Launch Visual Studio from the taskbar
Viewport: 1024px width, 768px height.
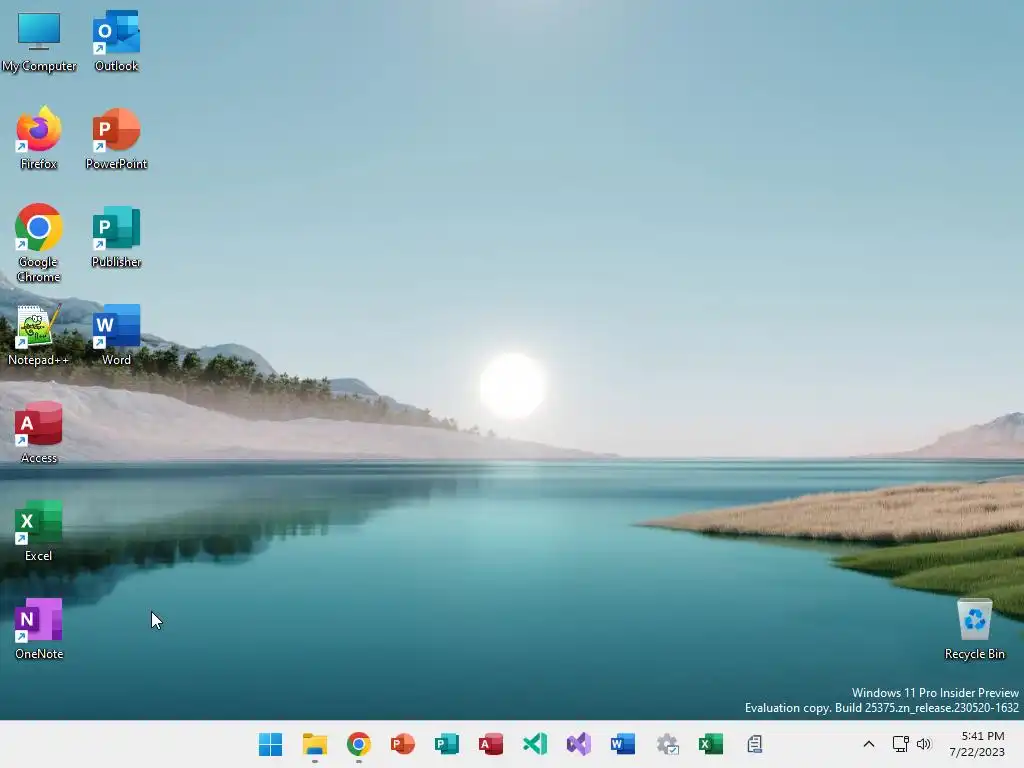579,744
